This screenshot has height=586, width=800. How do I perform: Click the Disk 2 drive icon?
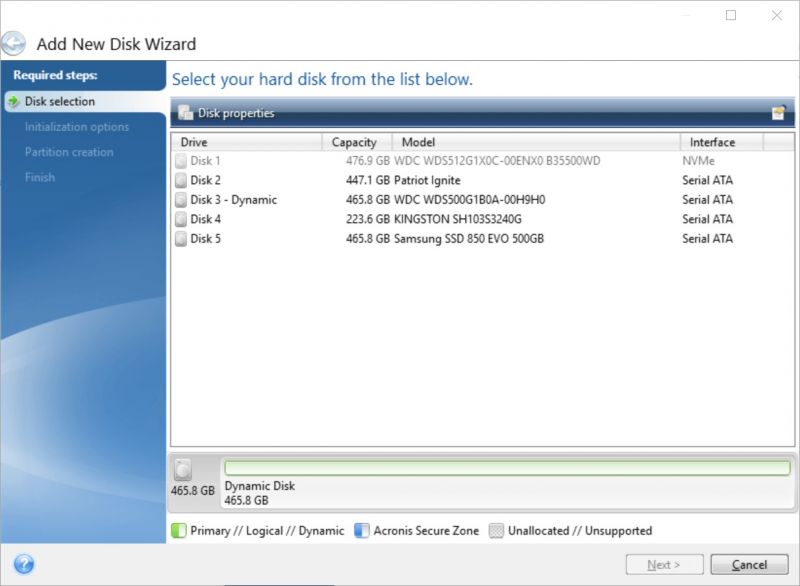click(x=181, y=181)
